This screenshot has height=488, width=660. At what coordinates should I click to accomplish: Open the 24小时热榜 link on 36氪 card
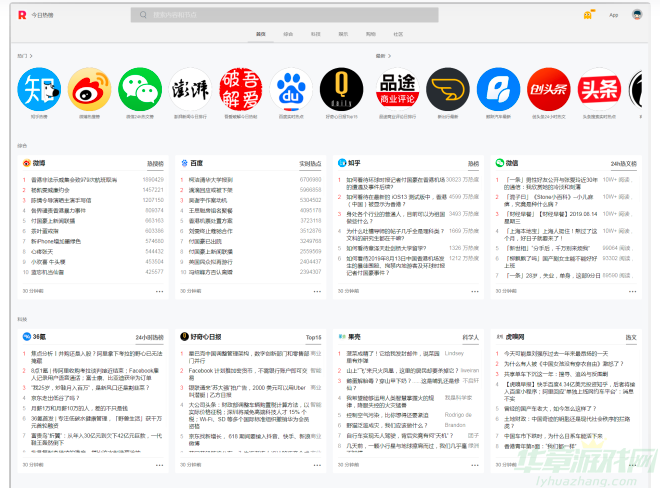coord(149,337)
